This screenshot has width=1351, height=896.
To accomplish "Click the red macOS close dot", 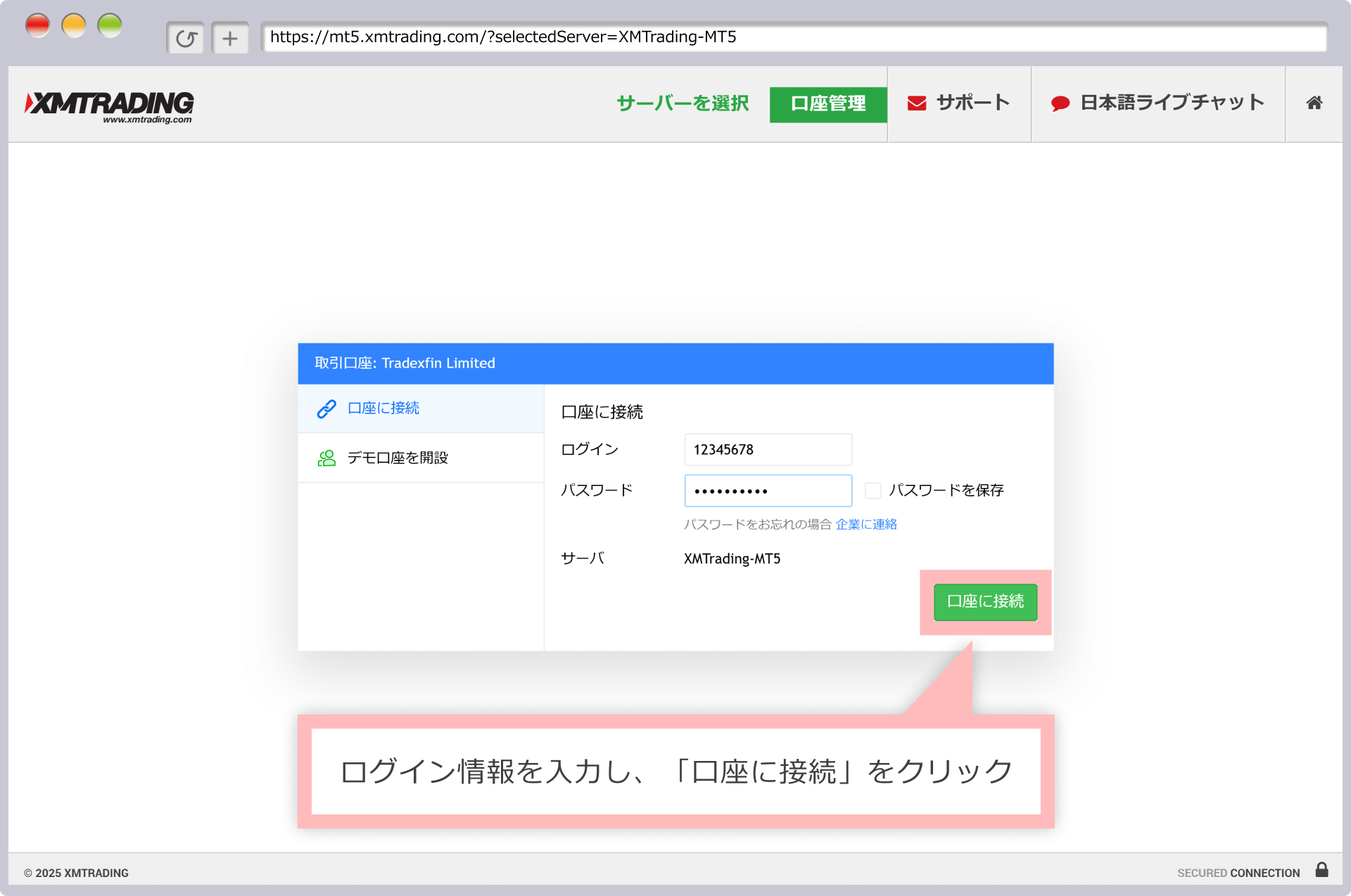I will pyautogui.click(x=37, y=25).
